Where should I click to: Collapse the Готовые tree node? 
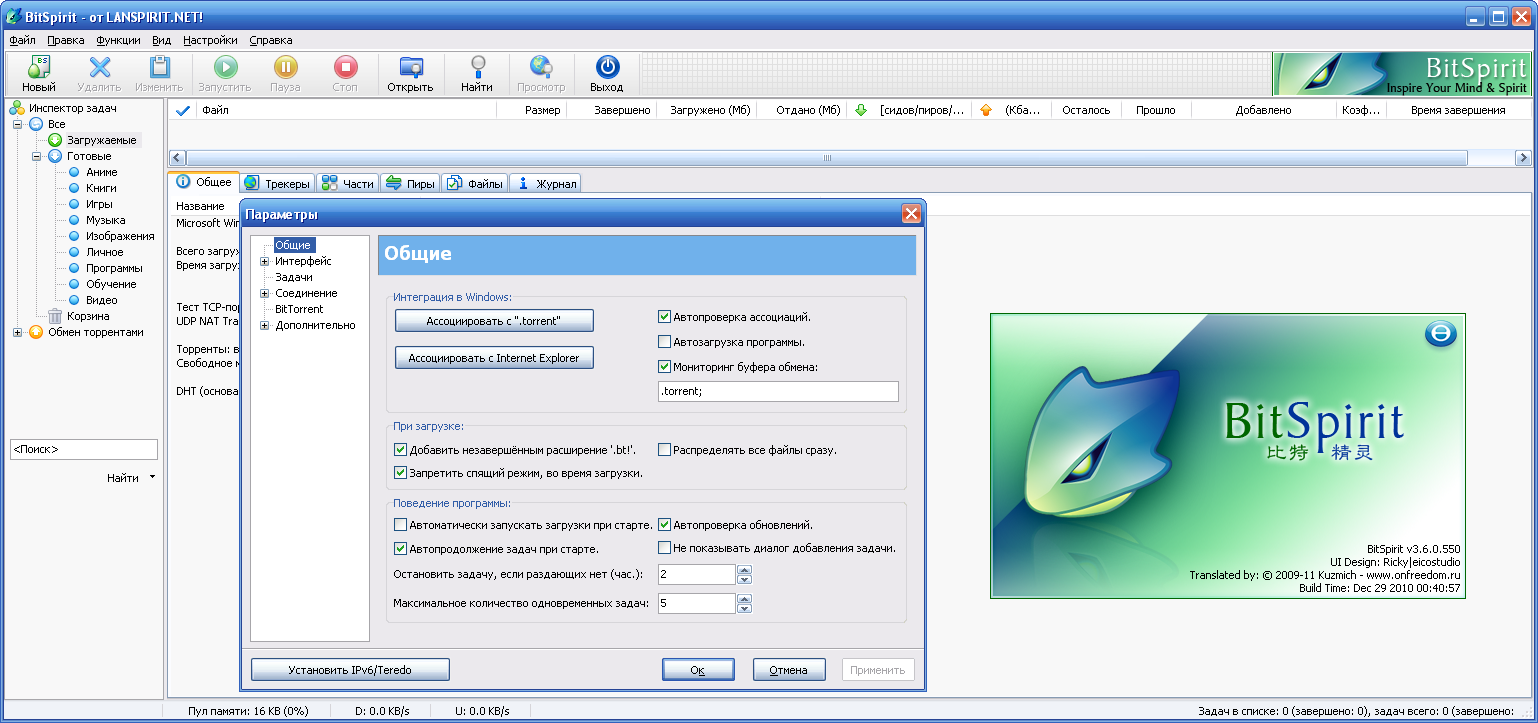pos(36,156)
